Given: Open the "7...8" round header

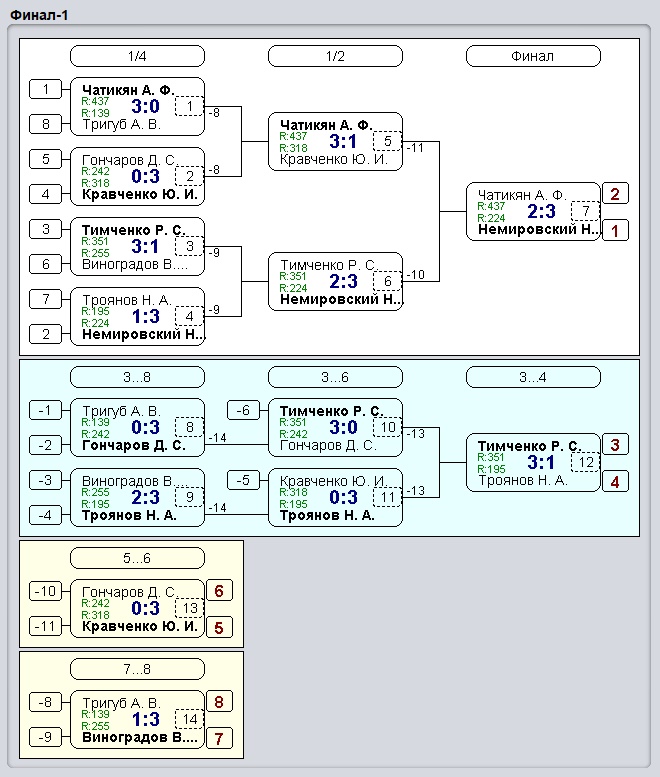Looking at the screenshot, I should [137, 669].
